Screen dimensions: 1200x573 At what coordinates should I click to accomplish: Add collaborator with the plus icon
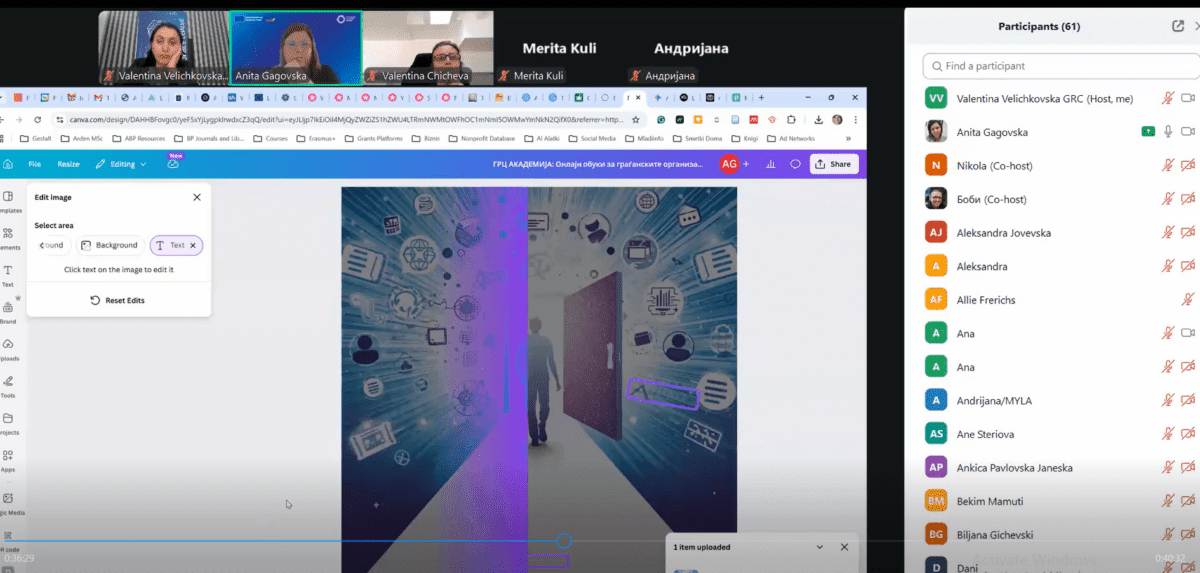[x=746, y=164]
